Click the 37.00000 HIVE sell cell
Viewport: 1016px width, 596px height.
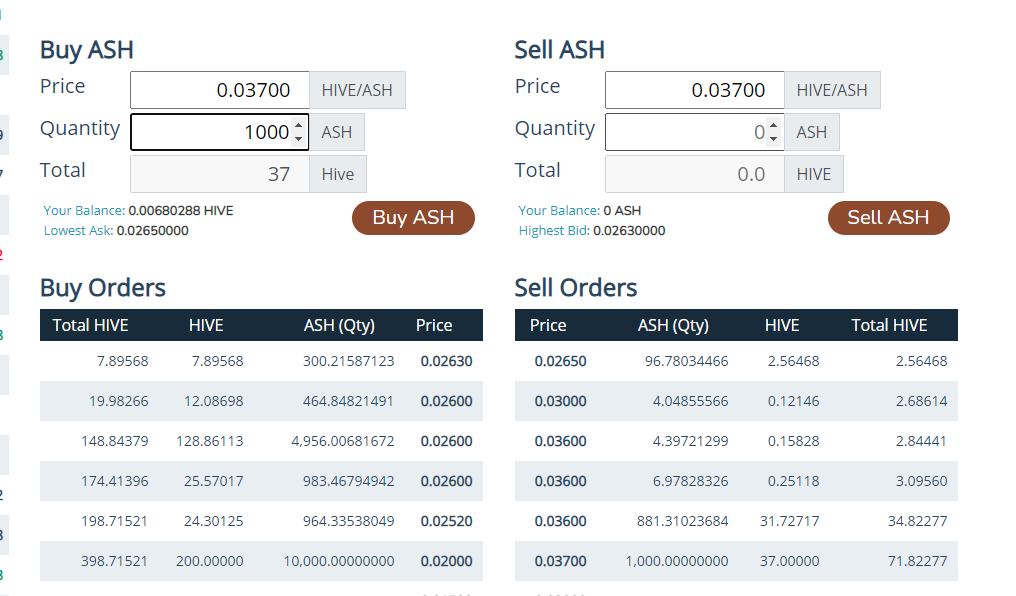(x=789, y=561)
